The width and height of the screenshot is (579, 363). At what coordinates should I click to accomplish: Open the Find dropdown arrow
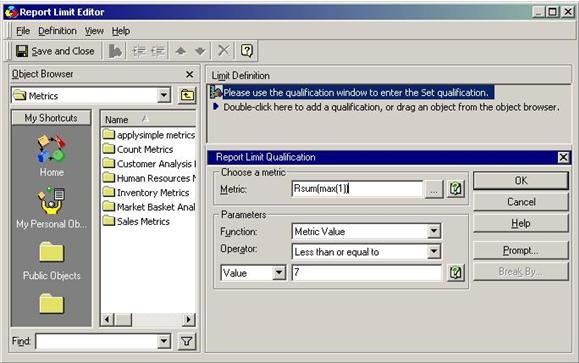(x=163, y=341)
